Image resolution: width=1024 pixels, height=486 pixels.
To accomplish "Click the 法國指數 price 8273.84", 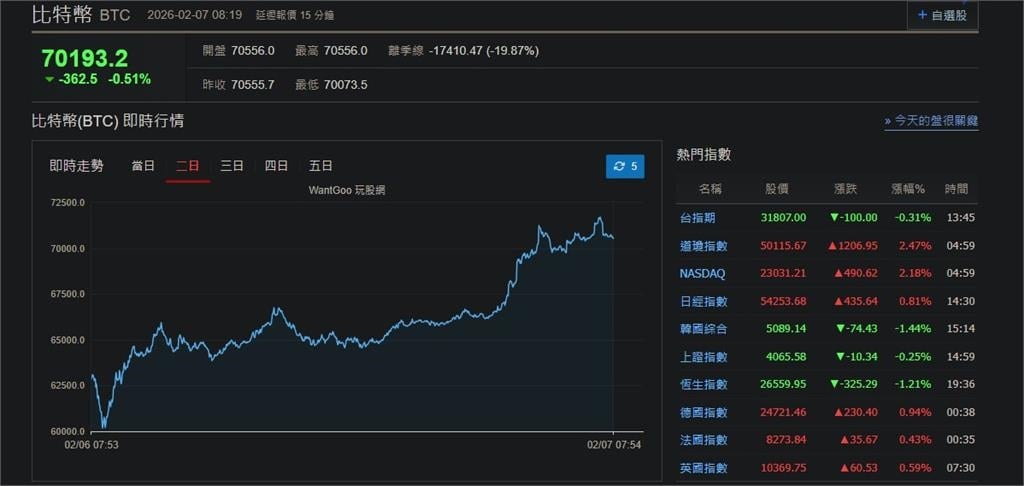I will pyautogui.click(x=787, y=440).
